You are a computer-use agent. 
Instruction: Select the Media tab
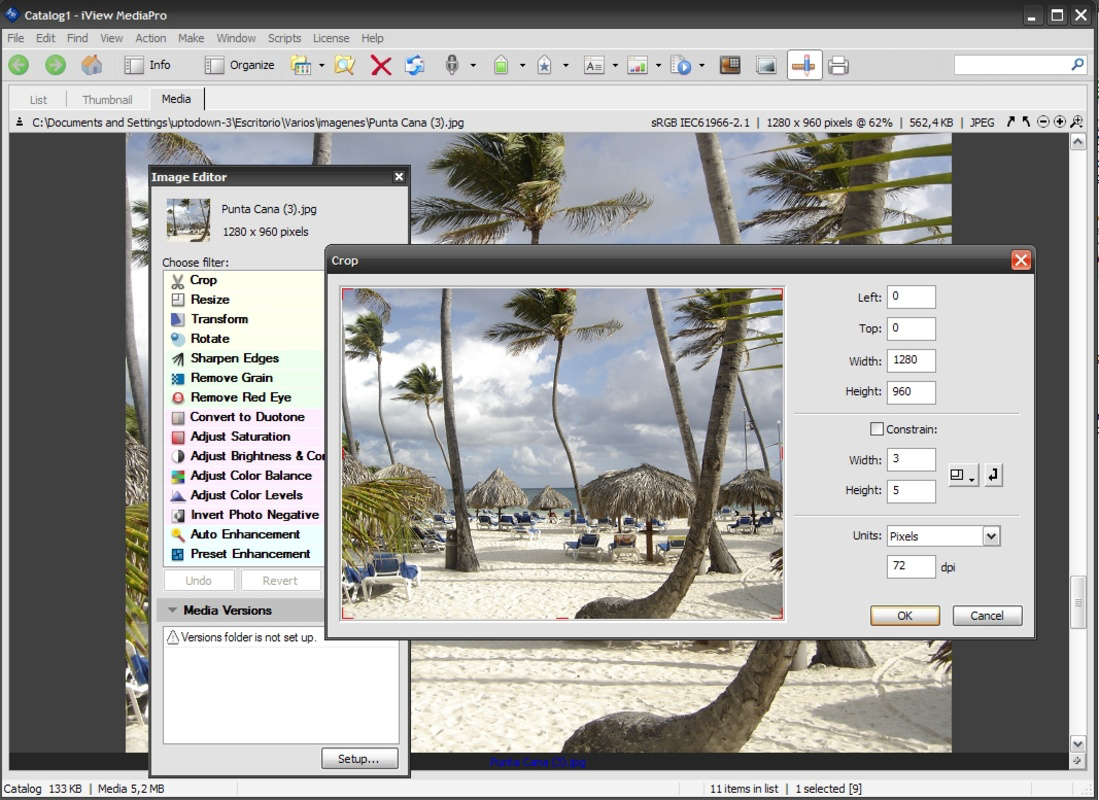click(x=176, y=99)
